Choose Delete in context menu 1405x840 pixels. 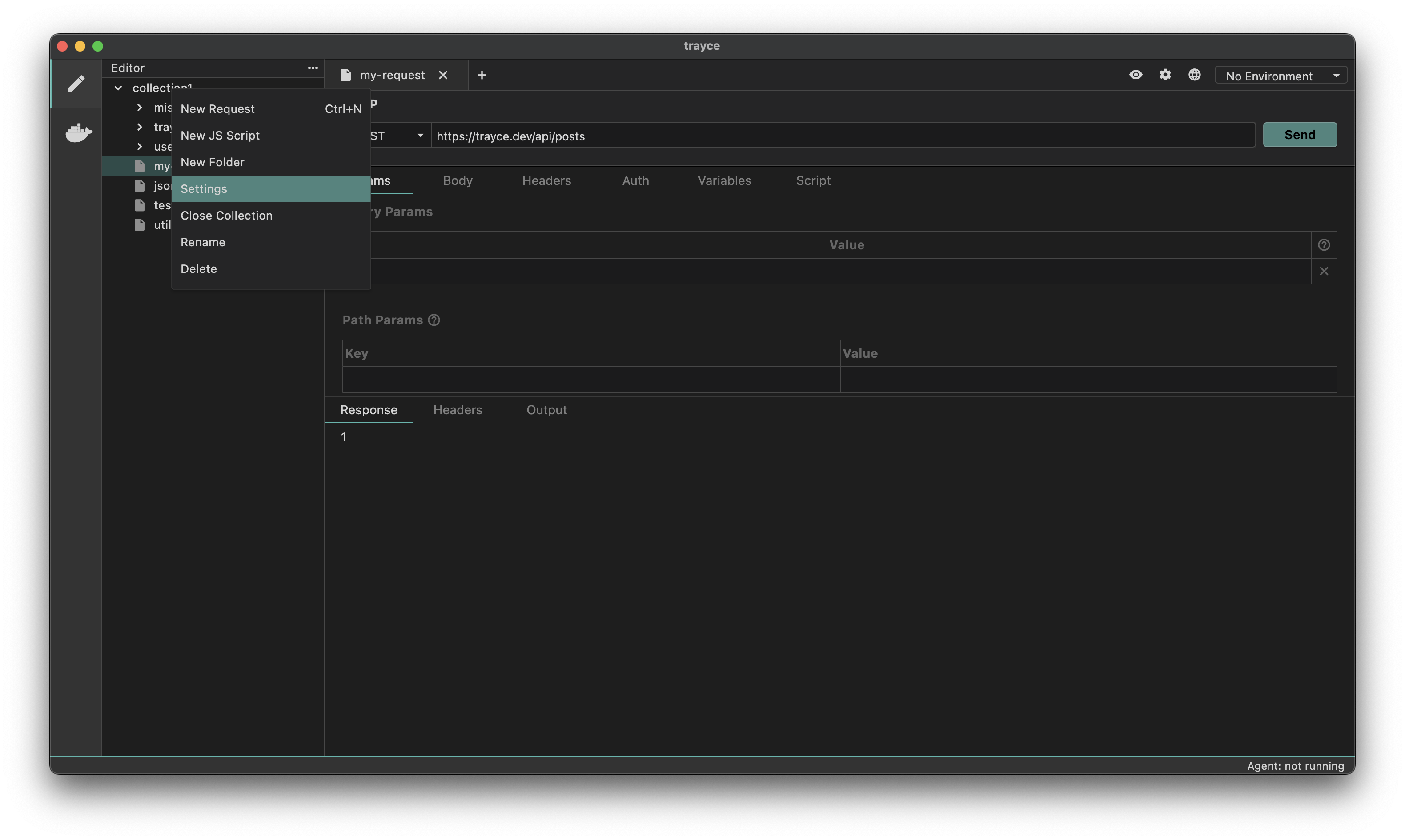271,269
